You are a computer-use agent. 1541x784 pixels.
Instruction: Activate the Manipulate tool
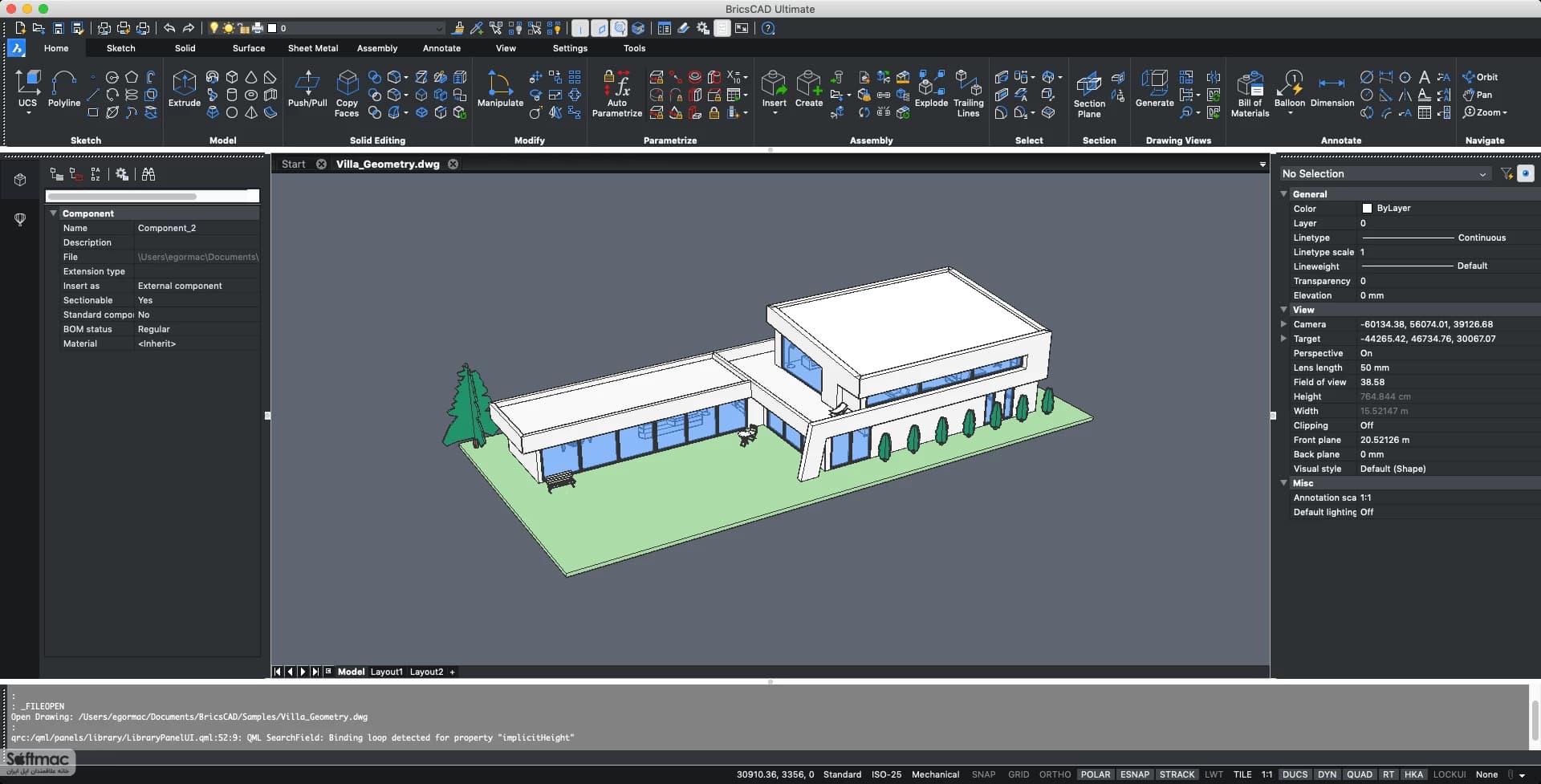[x=500, y=90]
